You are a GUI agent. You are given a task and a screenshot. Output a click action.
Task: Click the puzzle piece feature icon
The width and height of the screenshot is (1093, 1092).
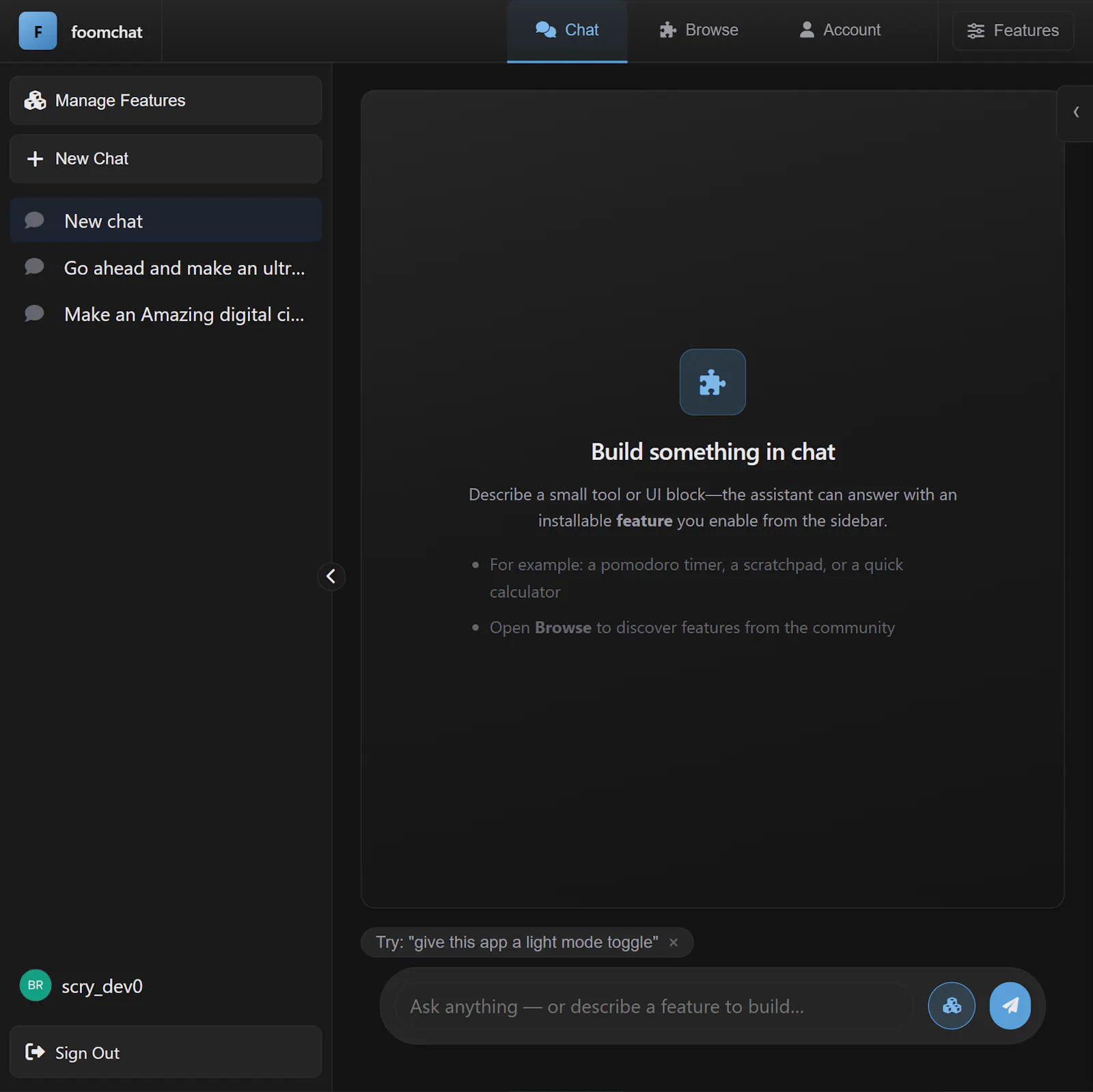click(x=712, y=382)
